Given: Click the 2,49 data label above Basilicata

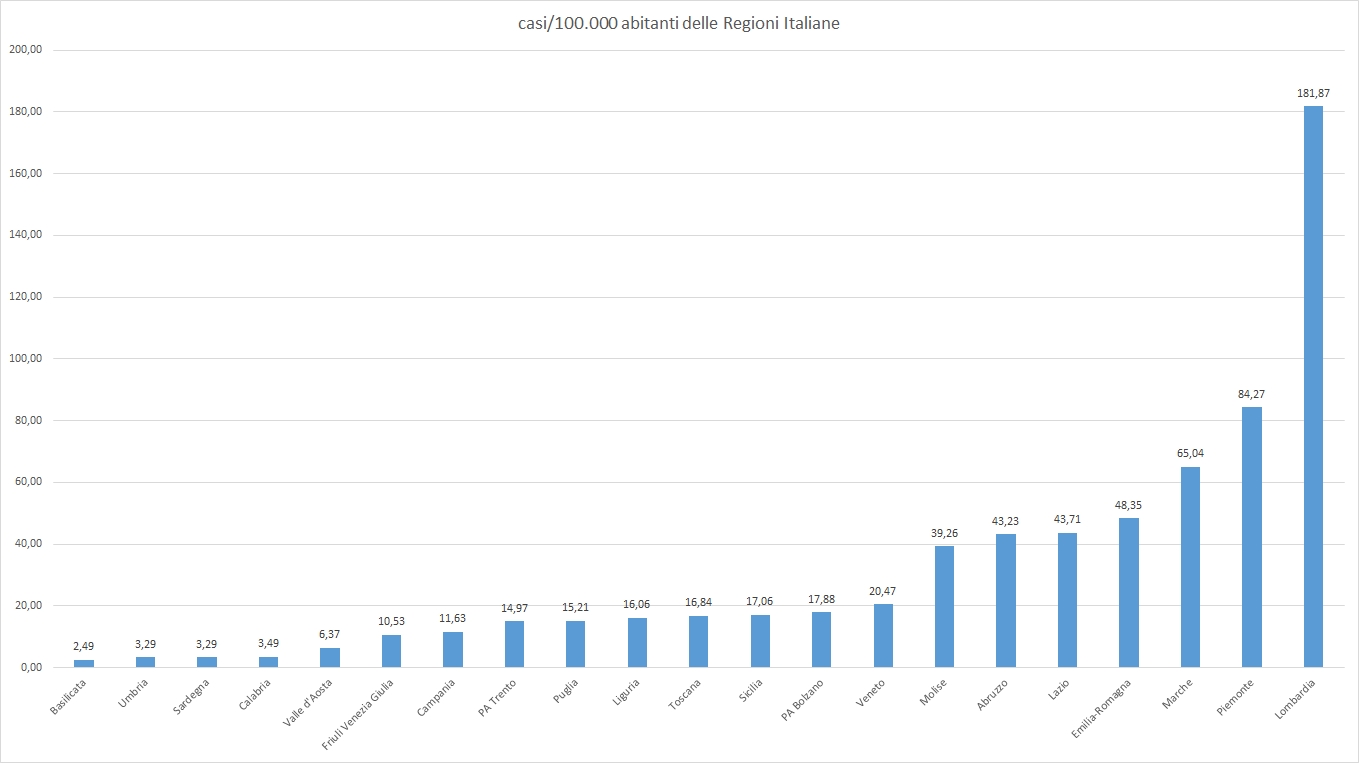Looking at the screenshot, I should [83, 647].
